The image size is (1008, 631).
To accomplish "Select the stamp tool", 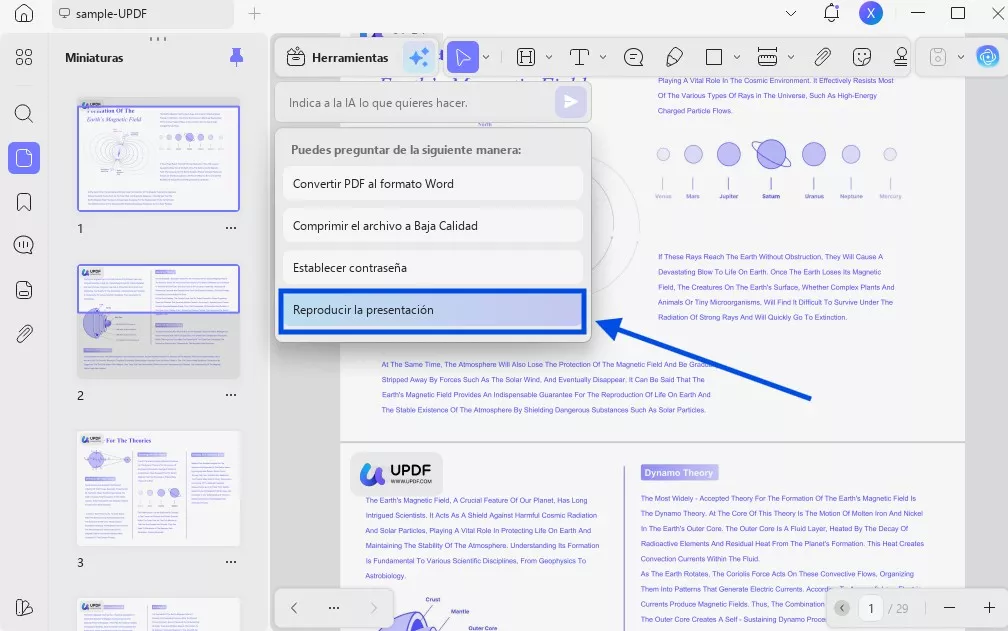I will pos(901,57).
